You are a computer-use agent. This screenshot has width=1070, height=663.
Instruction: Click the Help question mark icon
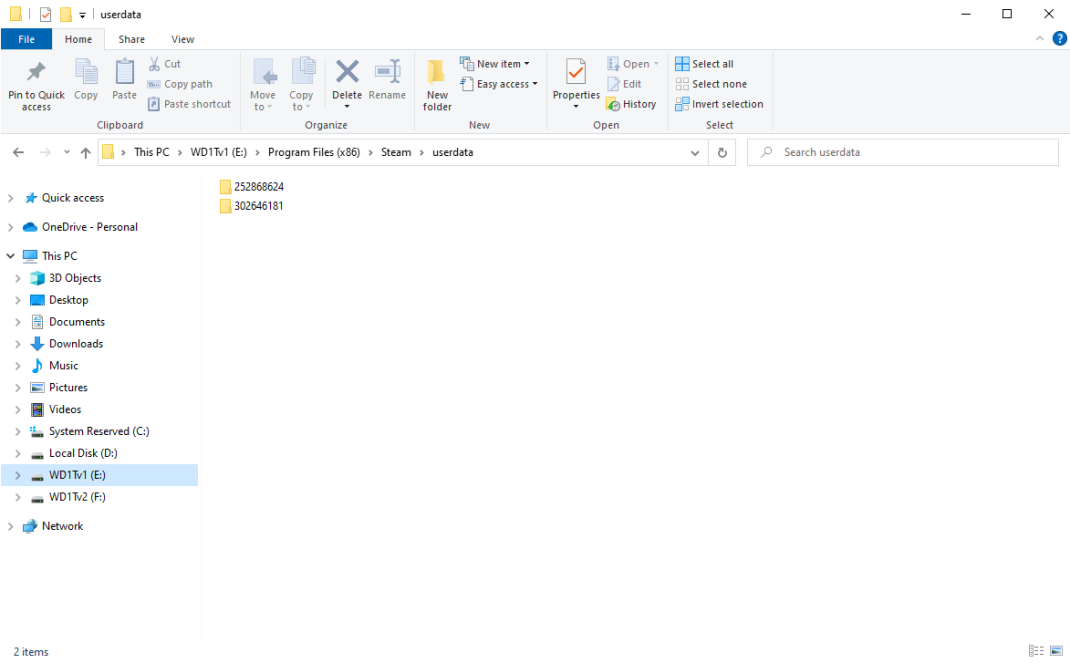pos(1059,39)
